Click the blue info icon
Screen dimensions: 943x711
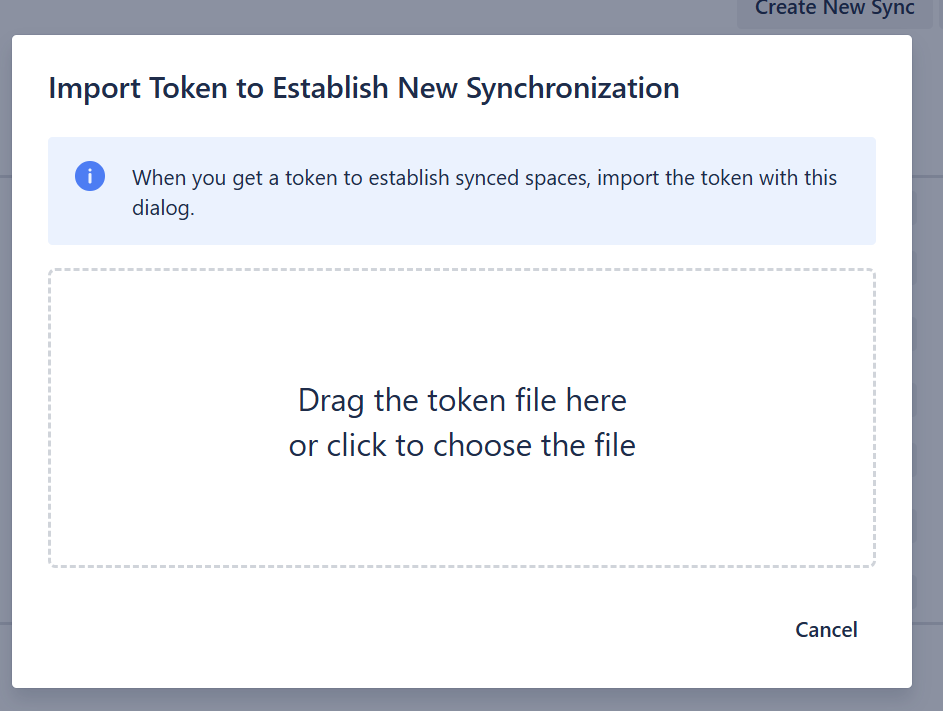(90, 177)
